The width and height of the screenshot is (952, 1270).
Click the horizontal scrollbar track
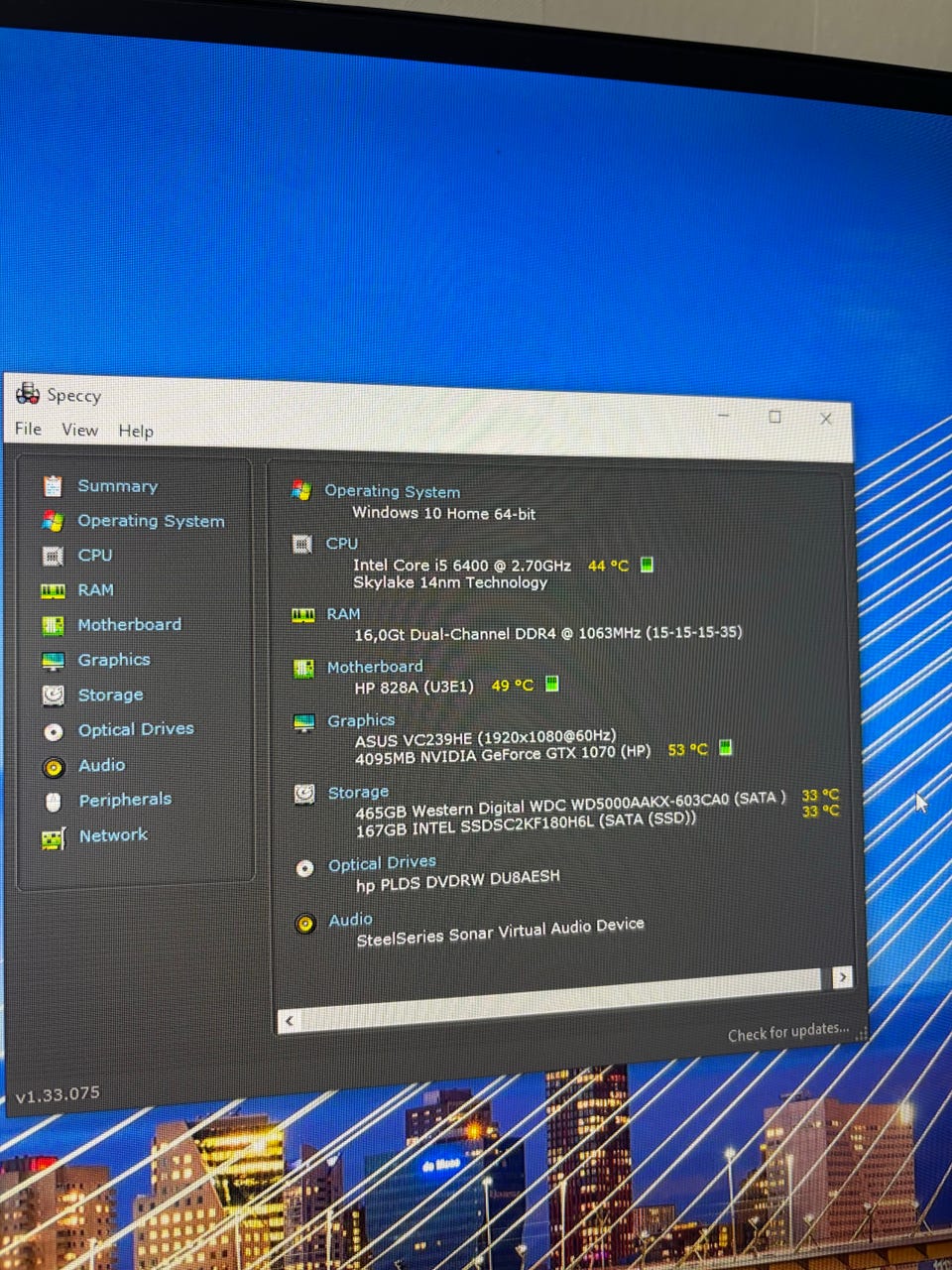point(565,1000)
